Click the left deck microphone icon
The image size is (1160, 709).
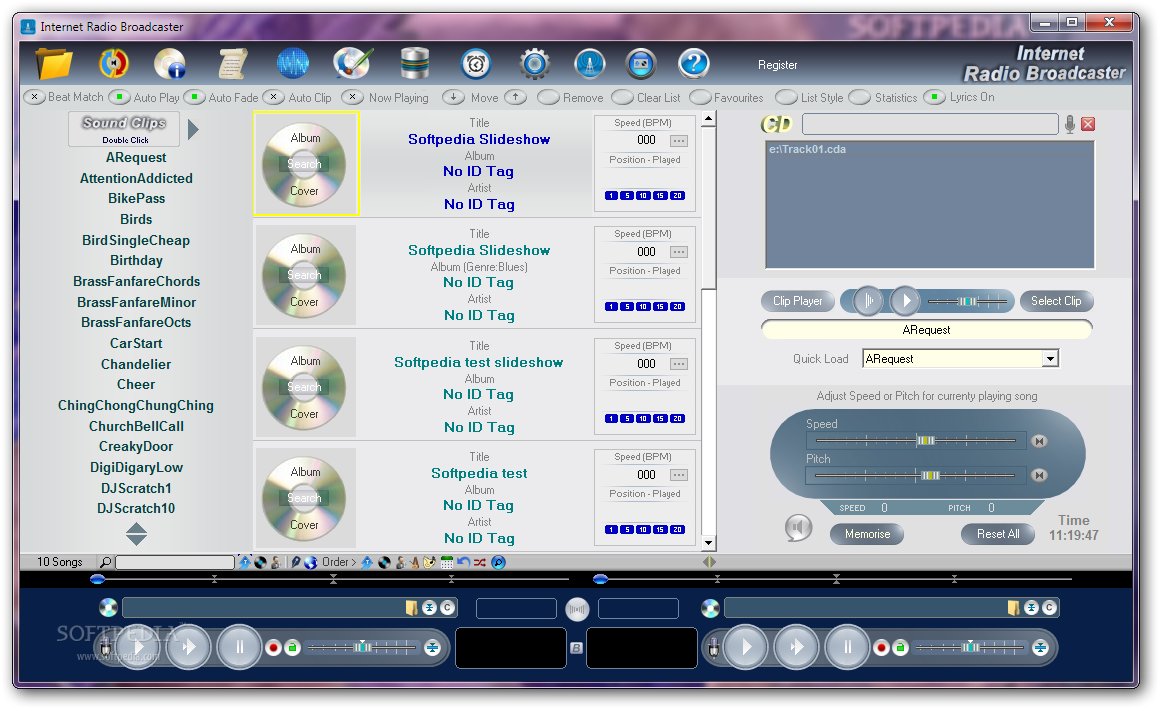coord(106,647)
